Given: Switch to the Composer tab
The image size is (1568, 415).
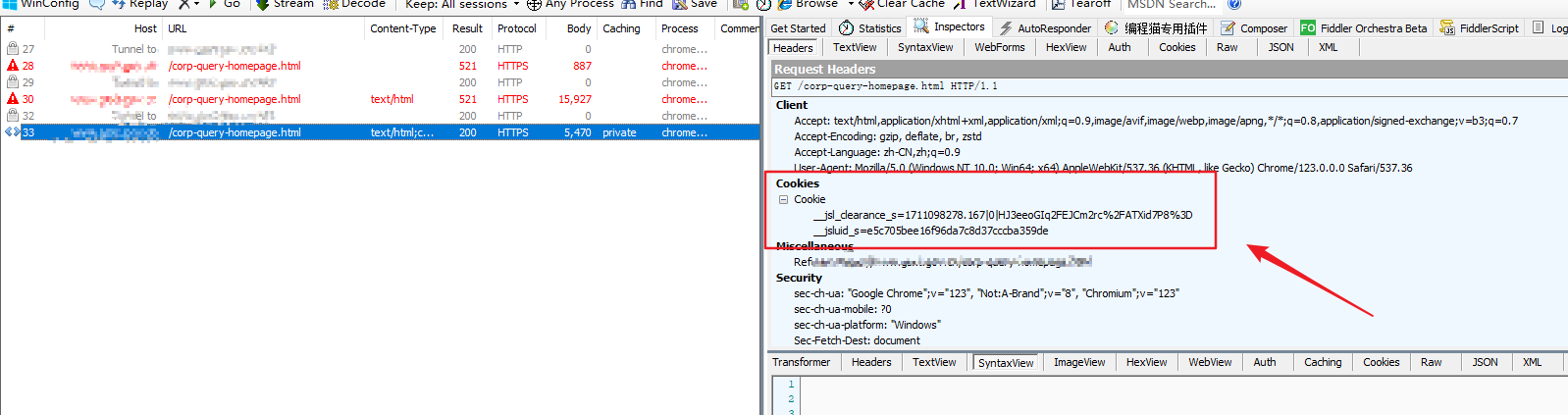Looking at the screenshot, I should coord(1254,28).
